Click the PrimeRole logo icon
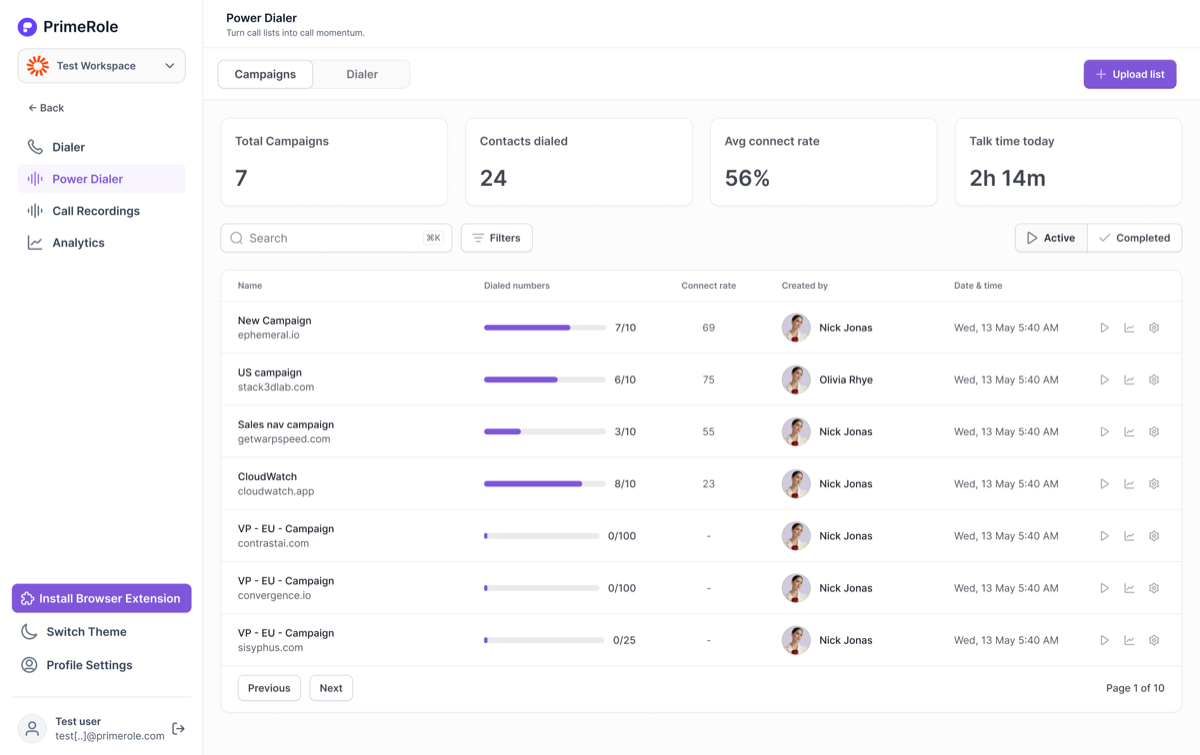The height and width of the screenshot is (755, 1200). pos(27,27)
